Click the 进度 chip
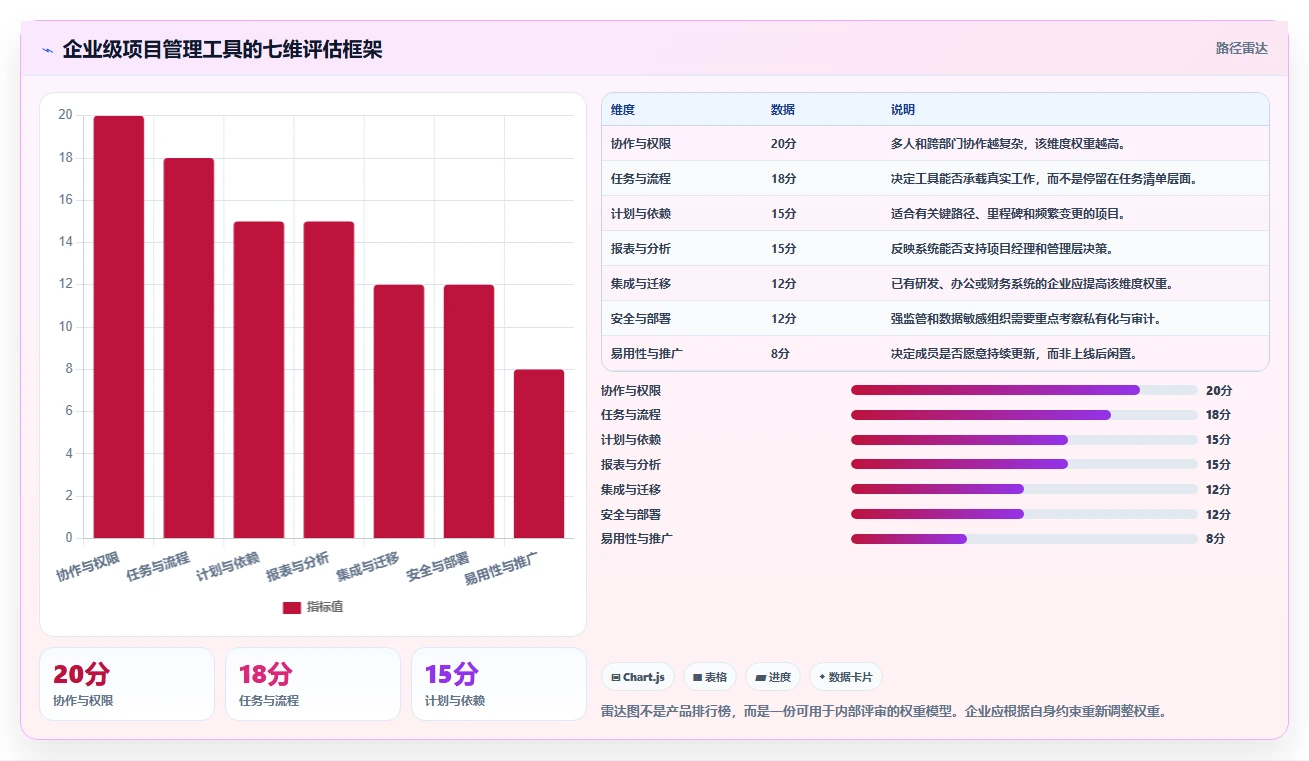This screenshot has width=1309, height=761. (x=773, y=677)
